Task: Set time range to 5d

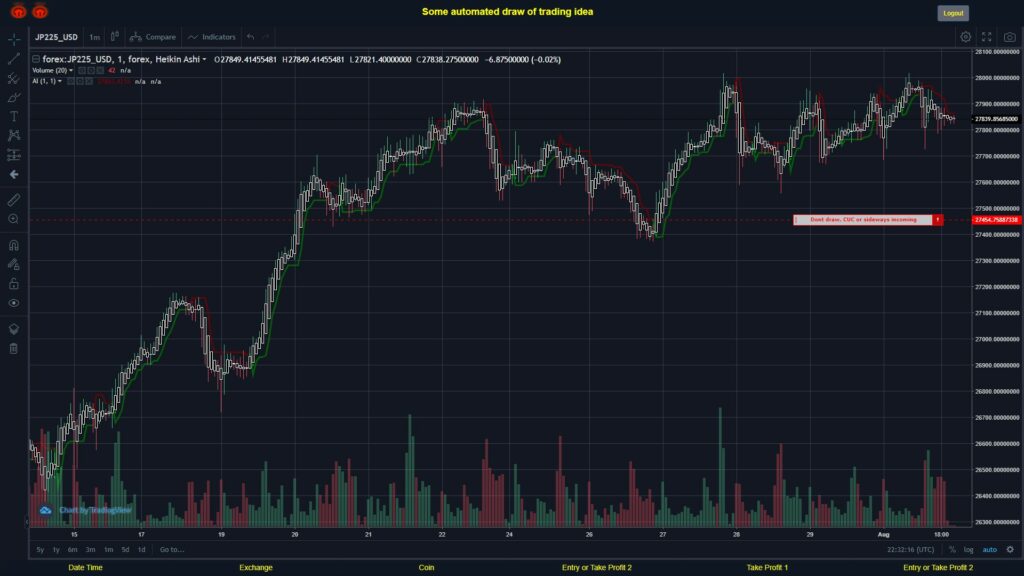Action: (125, 550)
